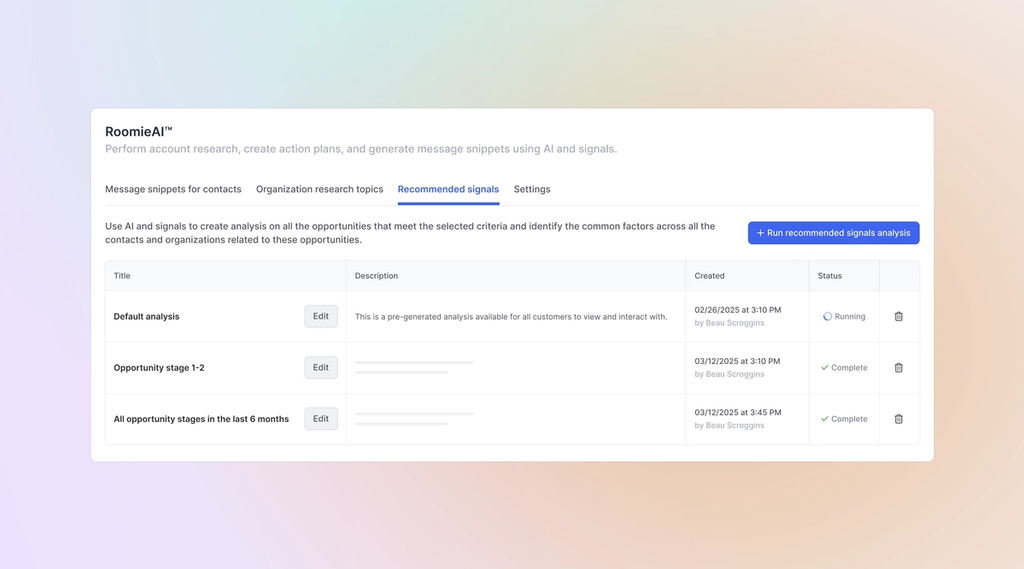This screenshot has width=1024, height=569.
Task: Select the Opportunity stage 1-2 title
Action: [x=159, y=368]
